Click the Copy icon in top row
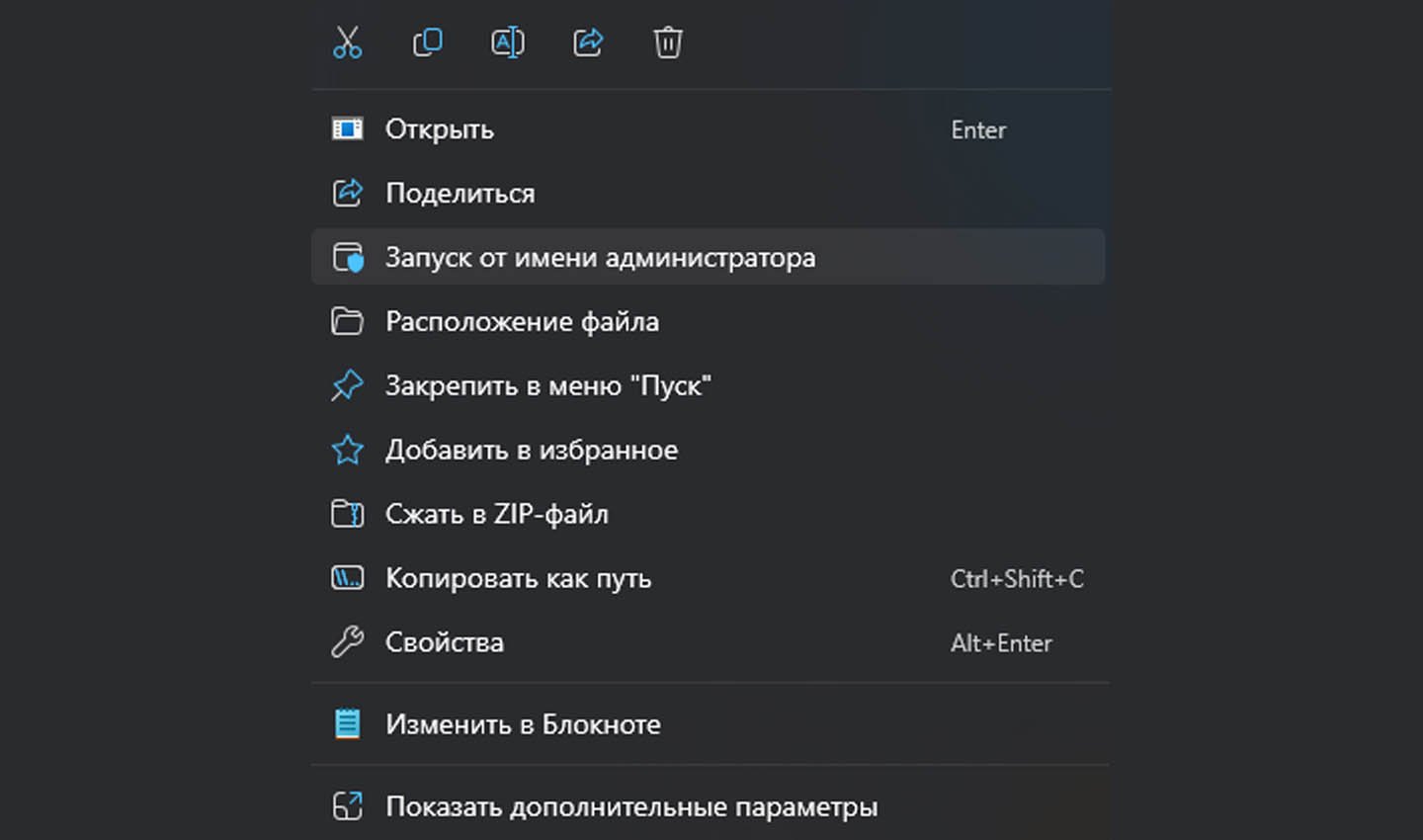1423x840 pixels. [427, 42]
